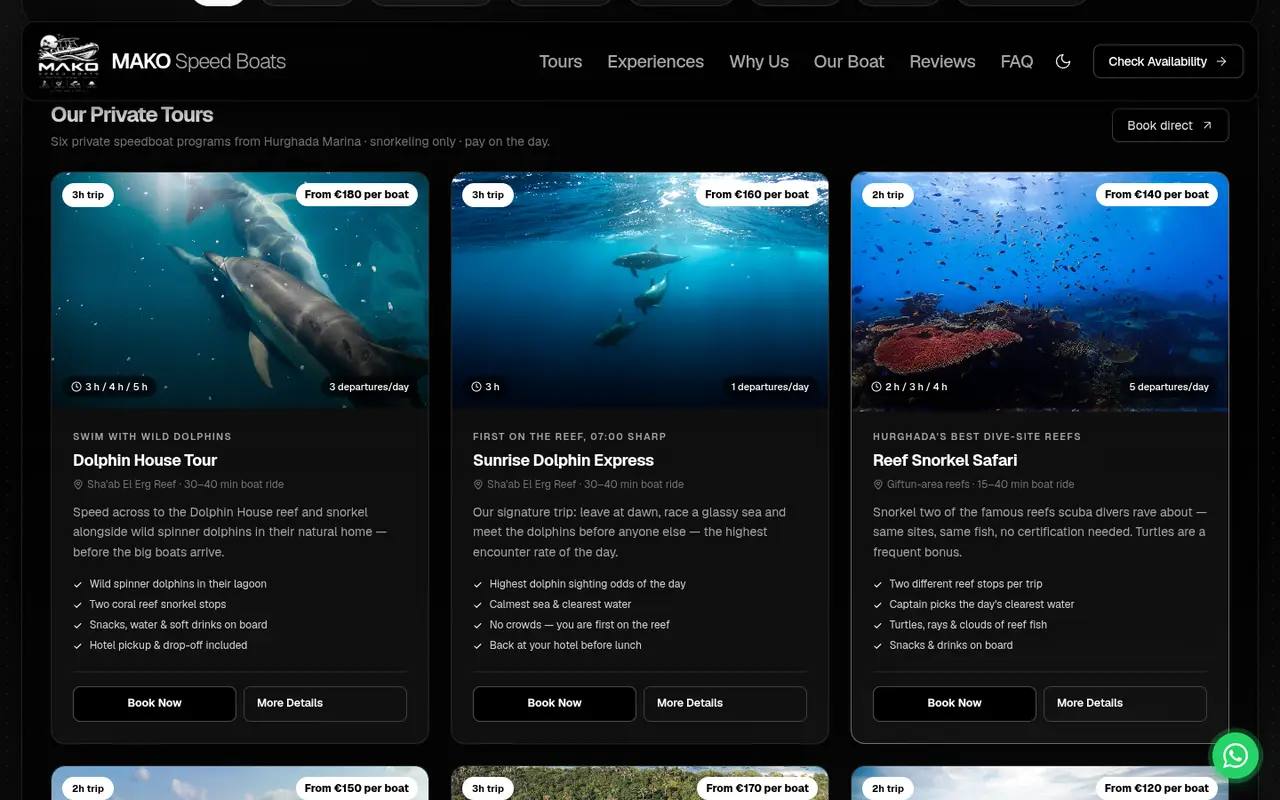Click the Reef Snorkel Safari title
The width and height of the screenshot is (1280, 800).
click(945, 460)
